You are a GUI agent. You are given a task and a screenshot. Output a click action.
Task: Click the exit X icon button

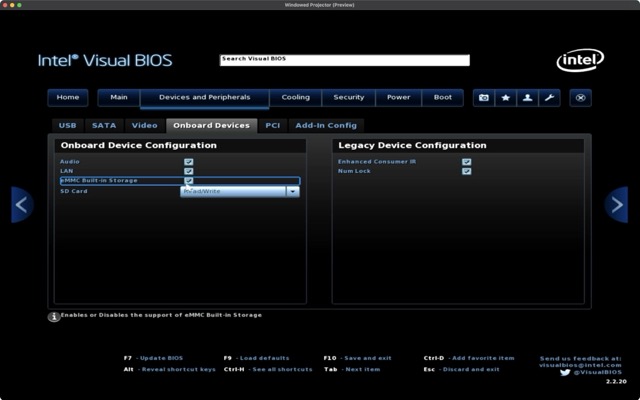pos(580,98)
